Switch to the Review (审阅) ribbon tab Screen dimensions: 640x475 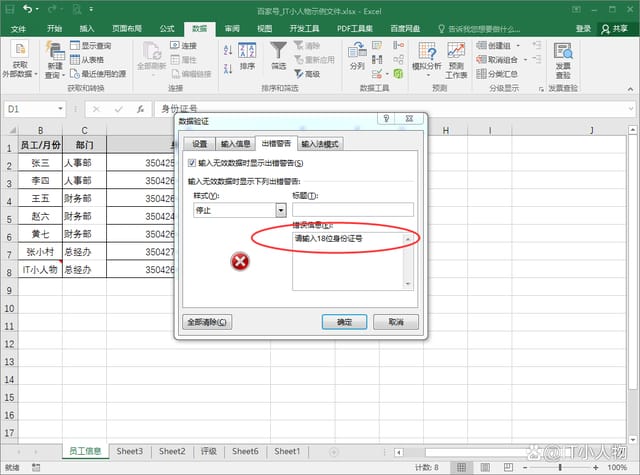[x=232, y=29]
